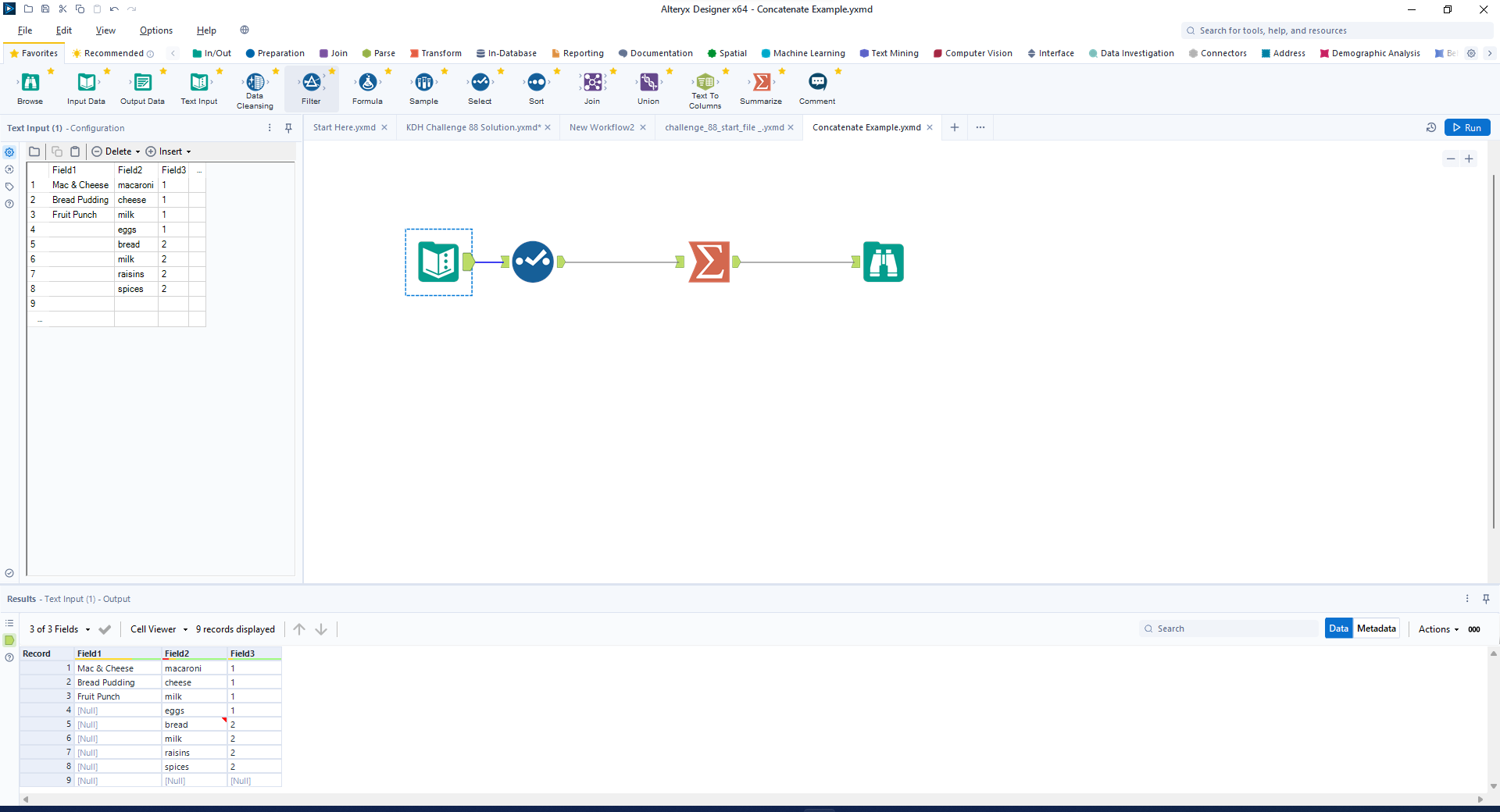
Task: Zoom in the canvas with plus button
Action: (x=1469, y=159)
